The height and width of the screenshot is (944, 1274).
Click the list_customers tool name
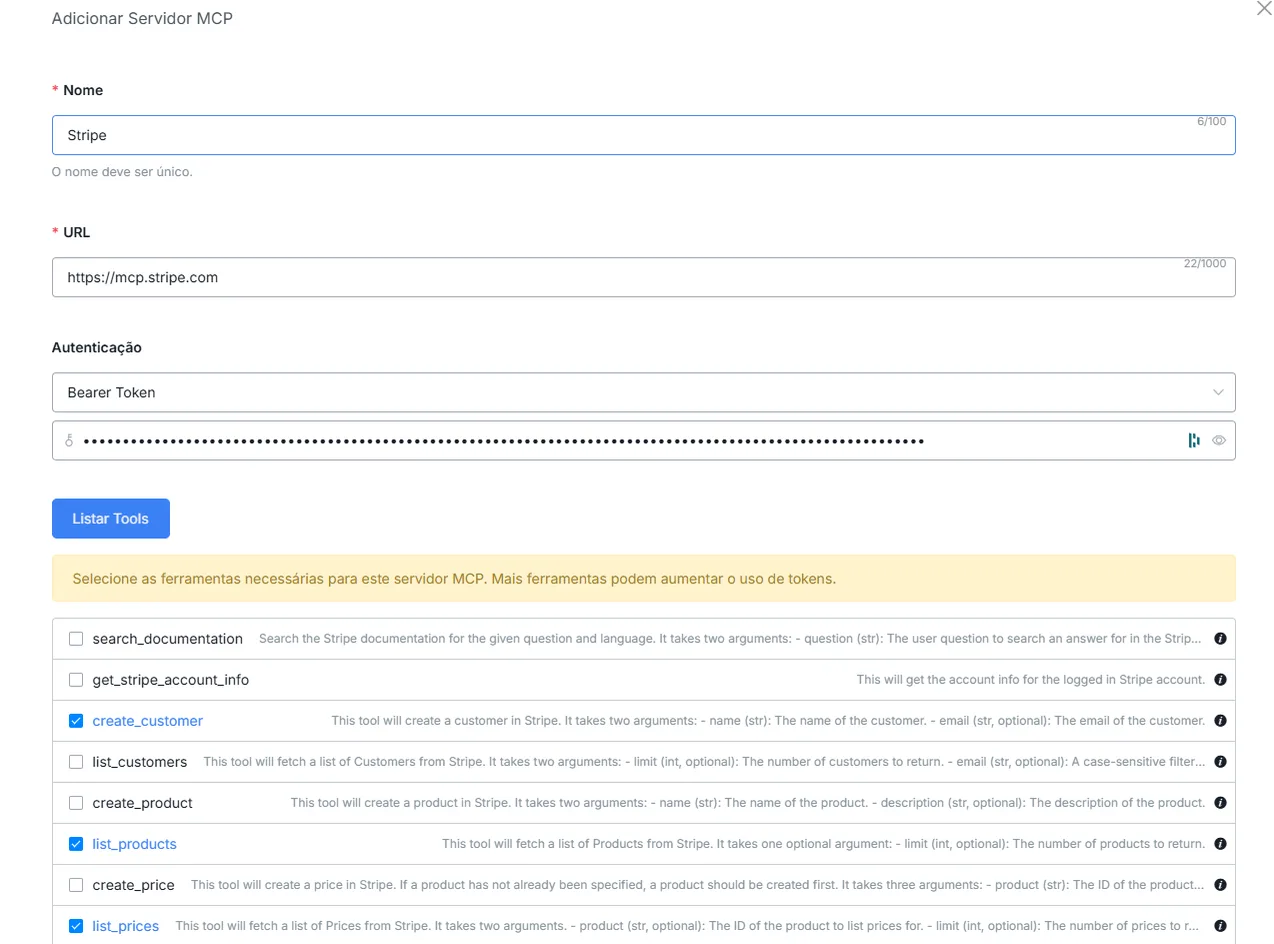(x=140, y=762)
